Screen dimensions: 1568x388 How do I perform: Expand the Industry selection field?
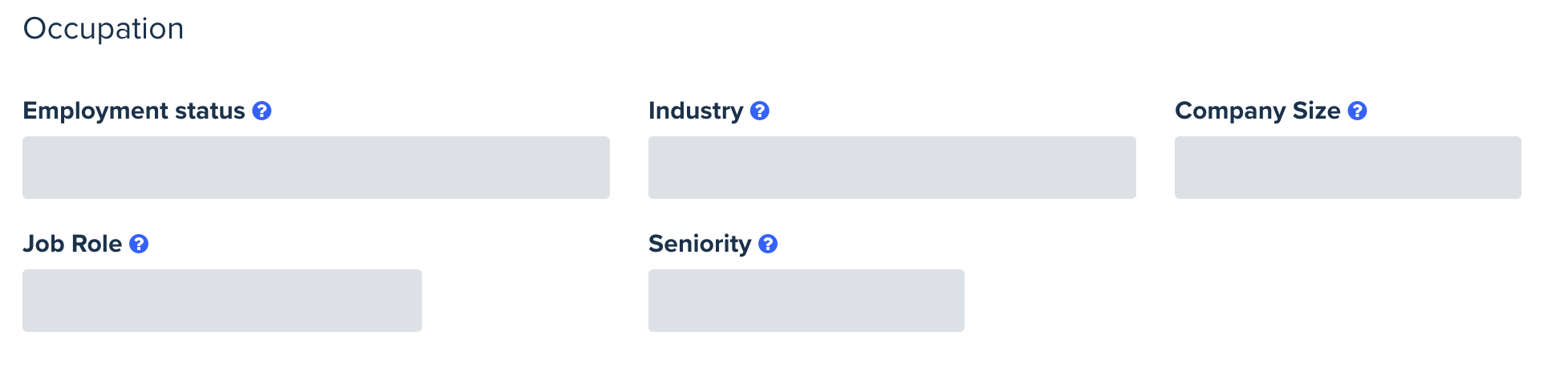point(892,168)
